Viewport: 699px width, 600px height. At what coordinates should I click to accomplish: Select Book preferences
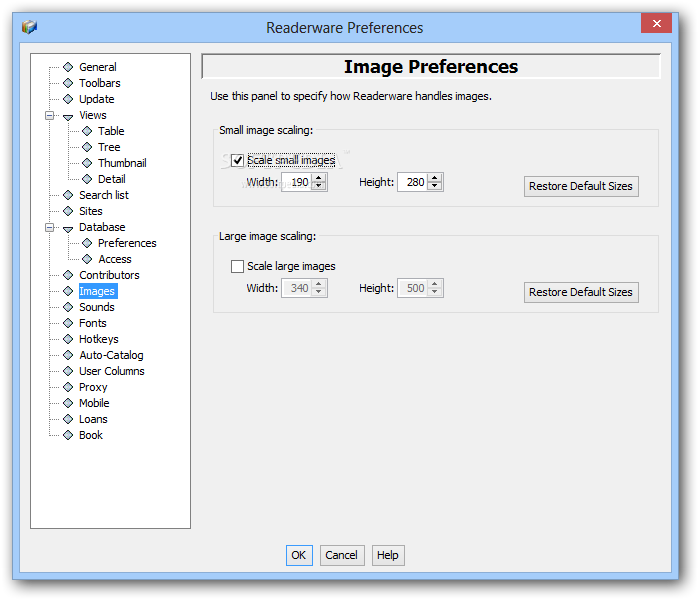91,435
